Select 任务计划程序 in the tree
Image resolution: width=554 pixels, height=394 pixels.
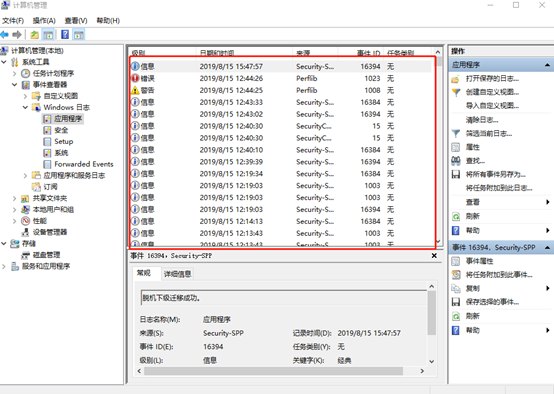click(53, 73)
